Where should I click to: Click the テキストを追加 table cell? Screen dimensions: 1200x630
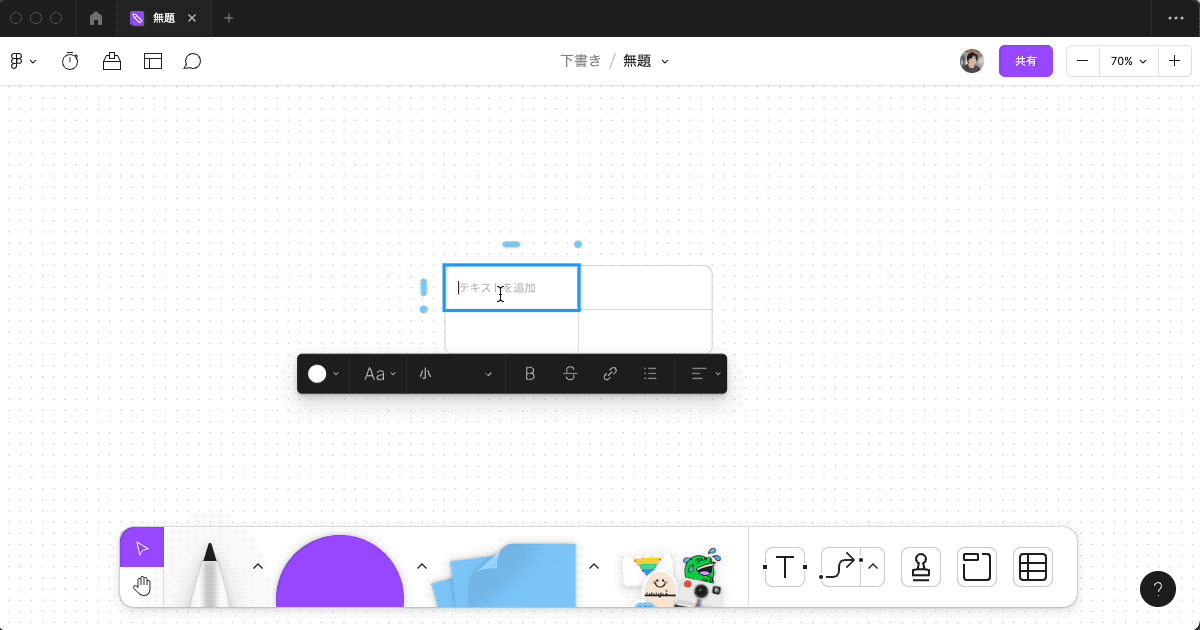[511, 288]
